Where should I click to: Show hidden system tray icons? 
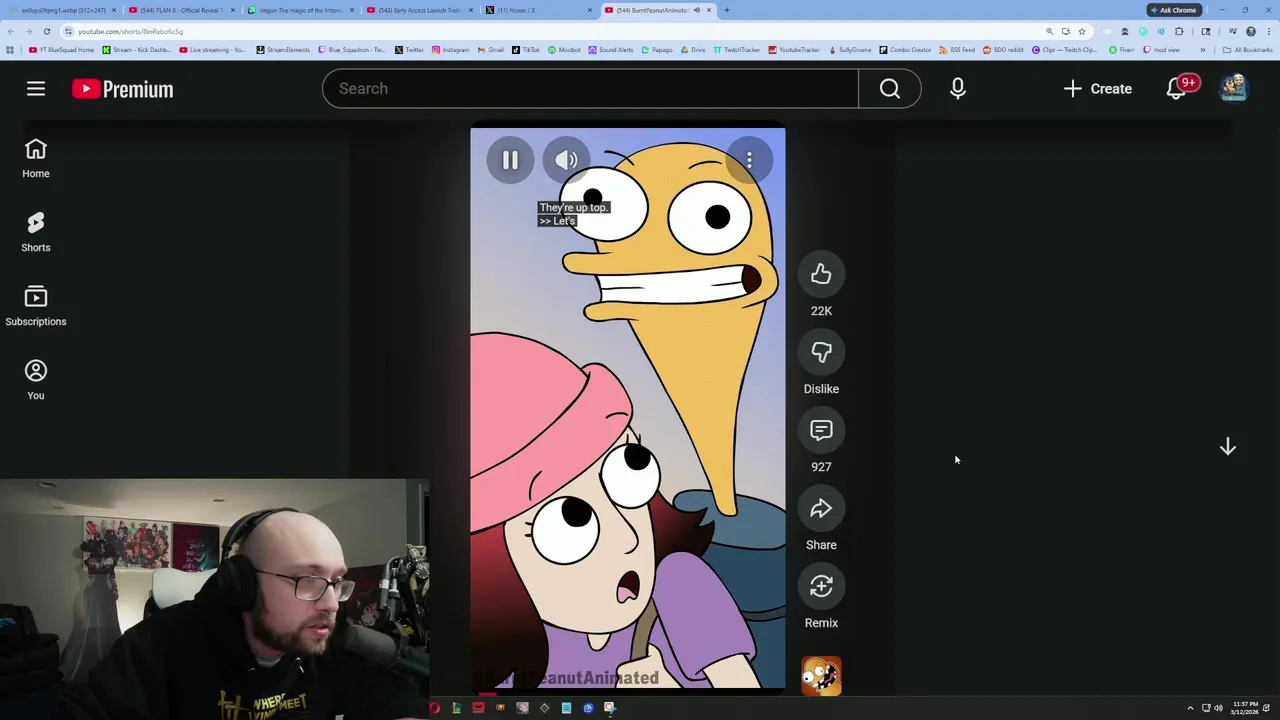(1190, 708)
